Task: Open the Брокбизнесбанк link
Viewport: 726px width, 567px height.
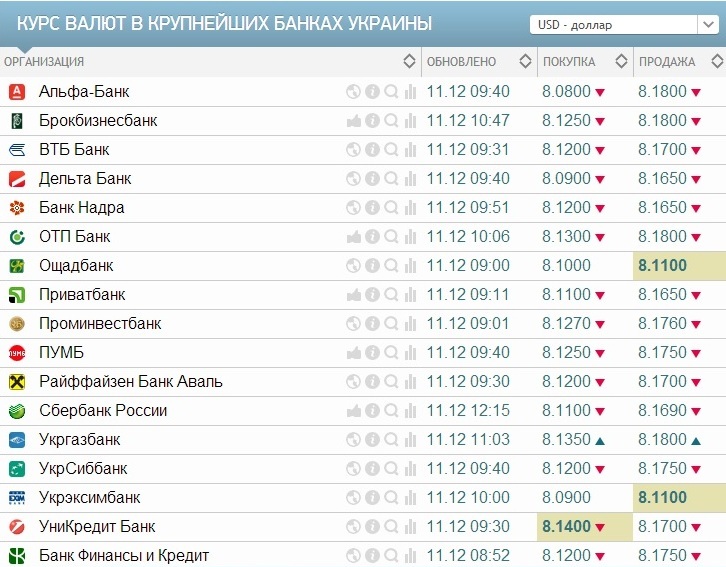Action: tap(98, 121)
